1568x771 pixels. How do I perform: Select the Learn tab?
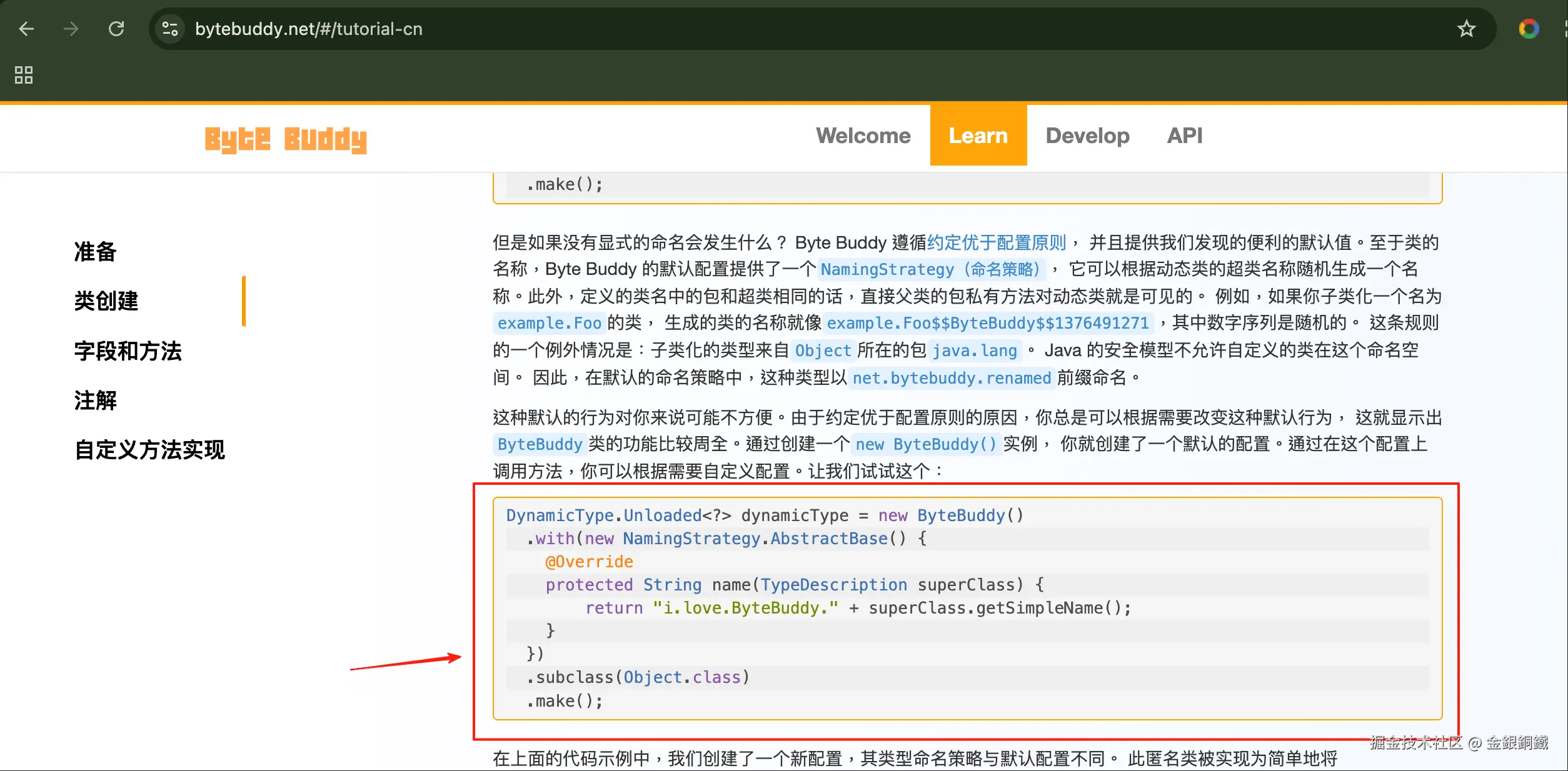978,136
